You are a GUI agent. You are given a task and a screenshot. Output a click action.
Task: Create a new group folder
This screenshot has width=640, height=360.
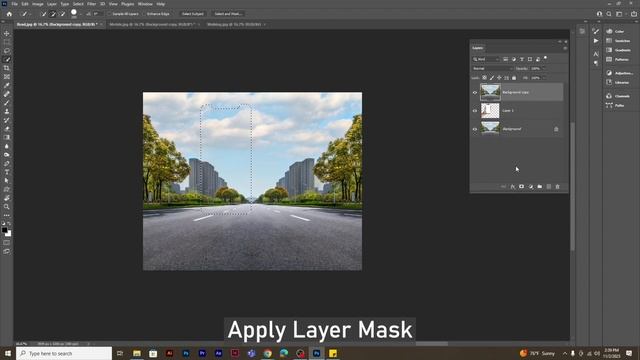click(x=540, y=187)
